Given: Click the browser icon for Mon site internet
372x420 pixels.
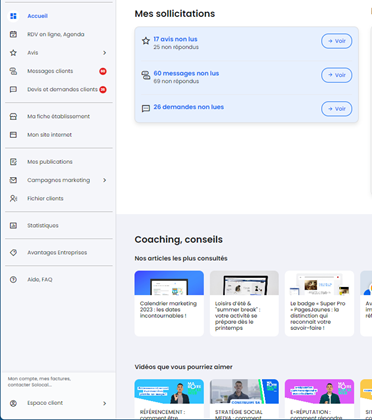Looking at the screenshot, I should tap(13, 135).
